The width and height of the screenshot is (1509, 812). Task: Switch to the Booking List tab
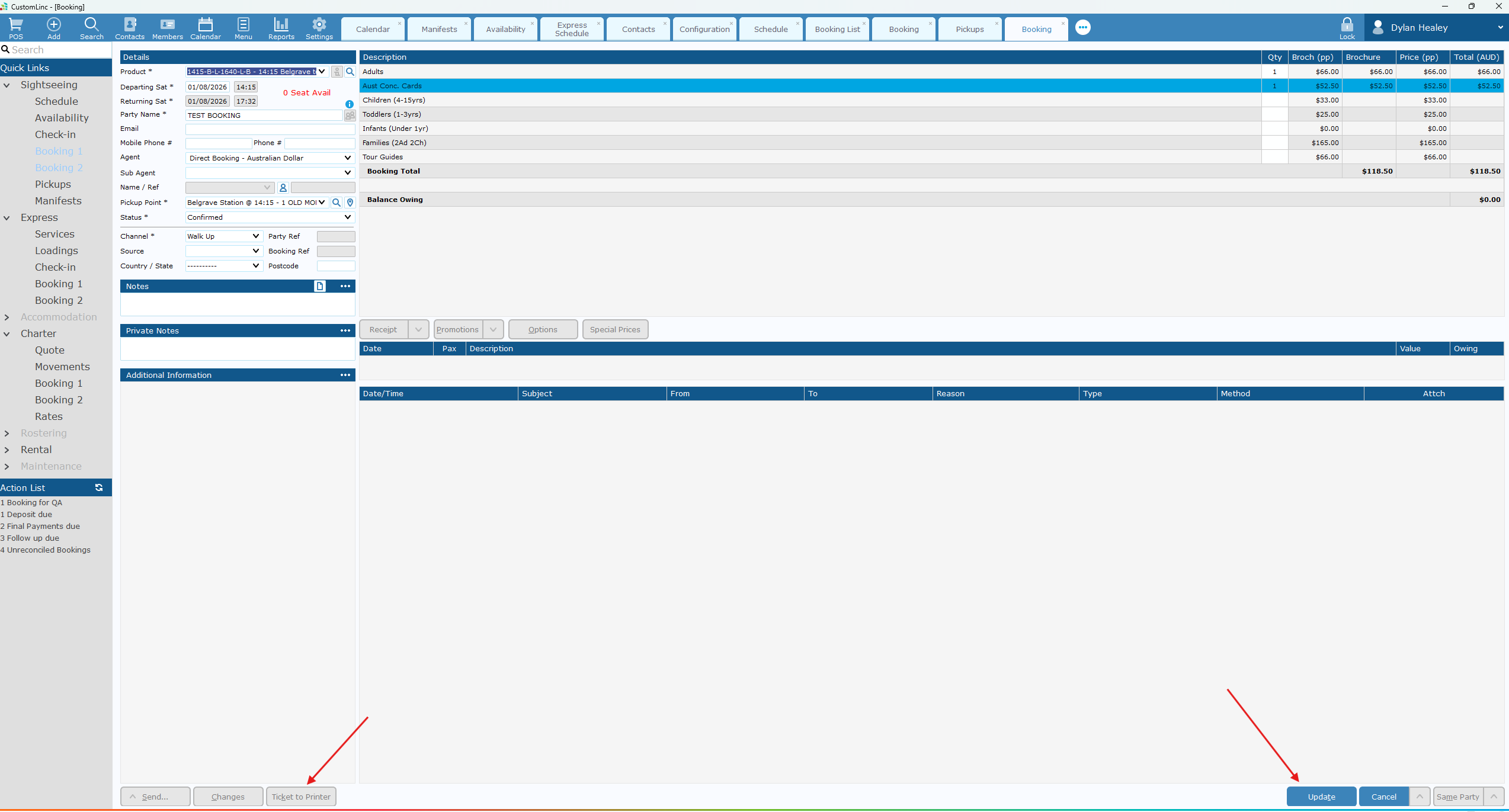837,29
